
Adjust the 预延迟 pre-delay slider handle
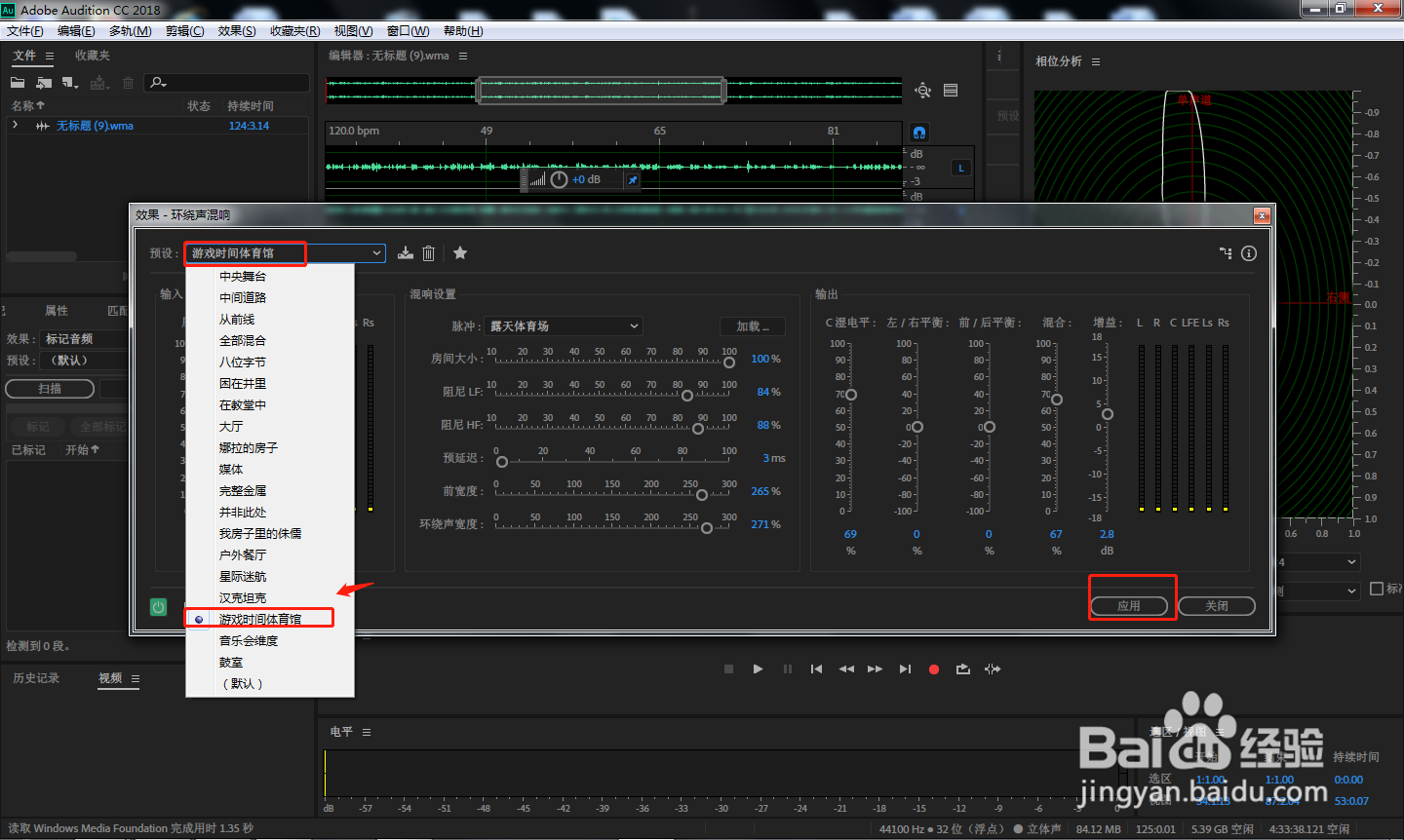[502, 462]
